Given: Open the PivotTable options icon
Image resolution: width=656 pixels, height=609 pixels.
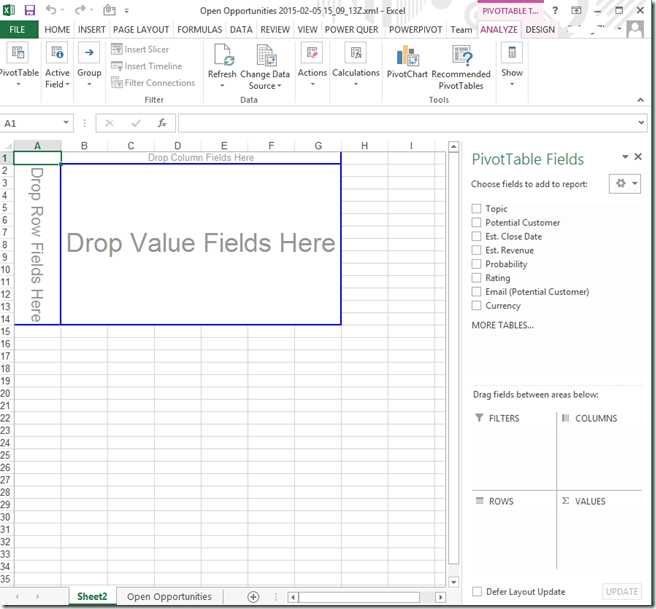Looking at the screenshot, I should tap(18, 53).
